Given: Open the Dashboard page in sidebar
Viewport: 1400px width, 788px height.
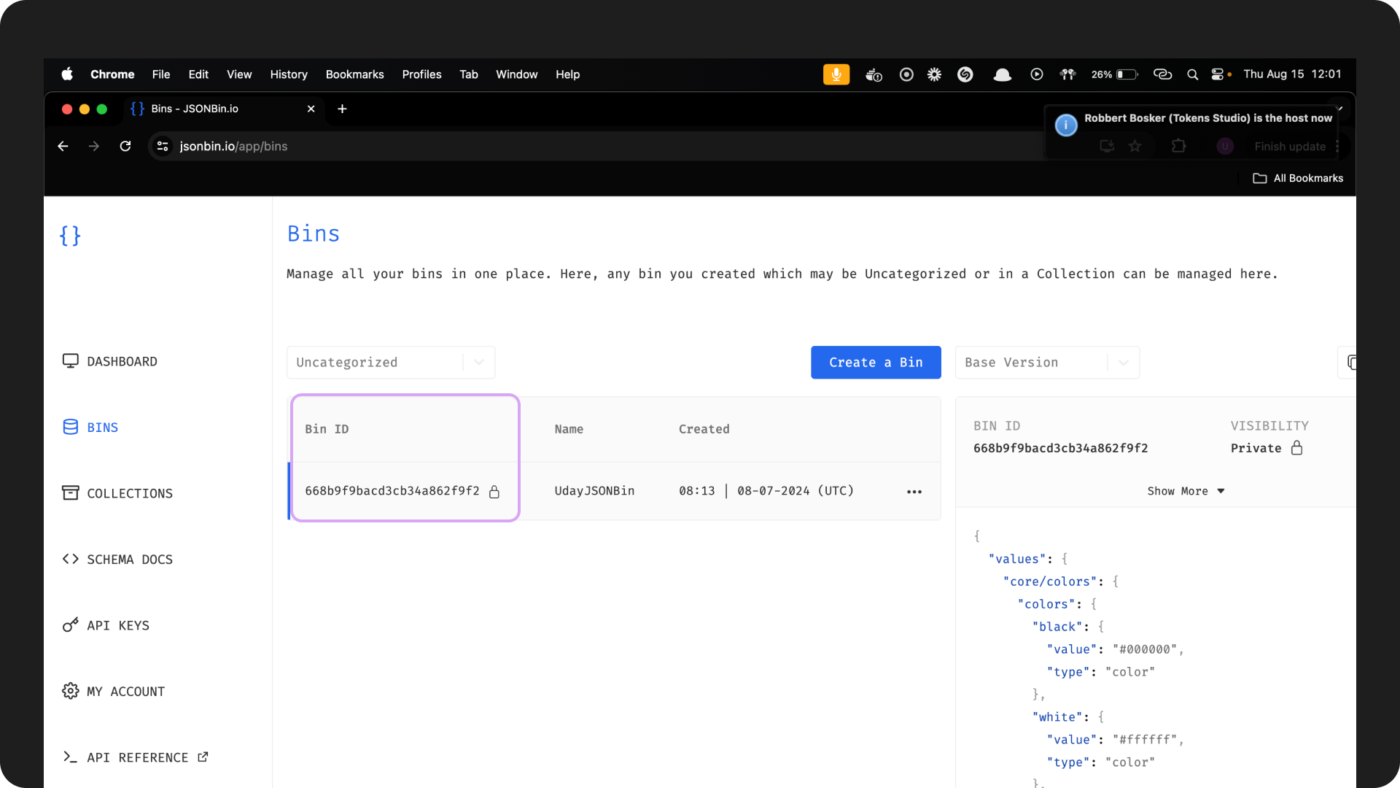Looking at the screenshot, I should click(x=110, y=361).
